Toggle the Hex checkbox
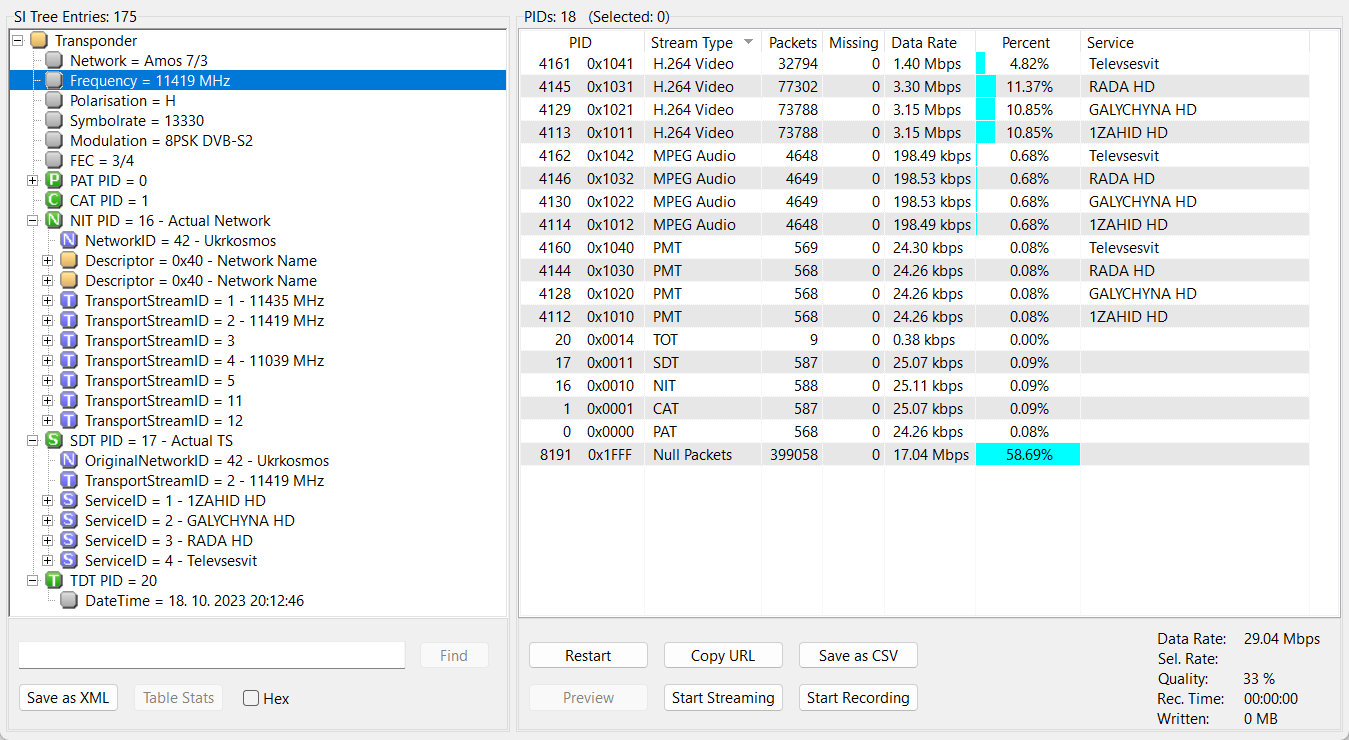 pos(251,698)
